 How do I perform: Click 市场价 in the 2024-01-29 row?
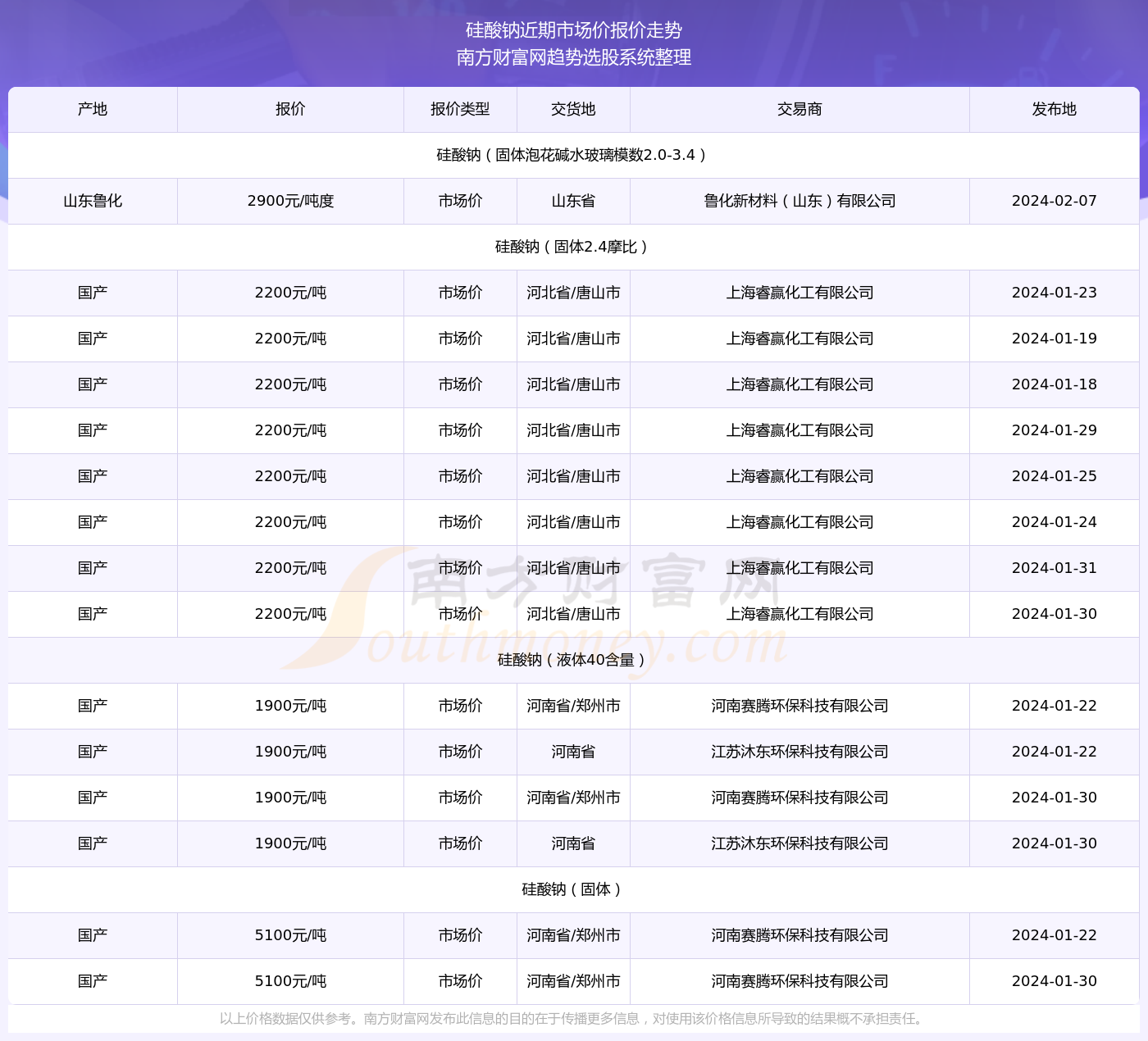tap(460, 430)
